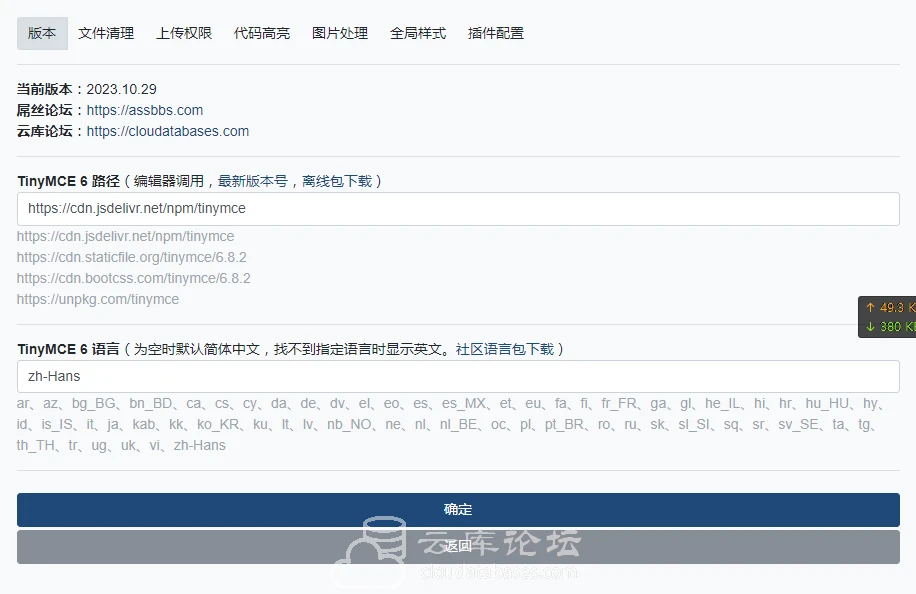Click the zh-Hans language code in list

tap(200, 446)
